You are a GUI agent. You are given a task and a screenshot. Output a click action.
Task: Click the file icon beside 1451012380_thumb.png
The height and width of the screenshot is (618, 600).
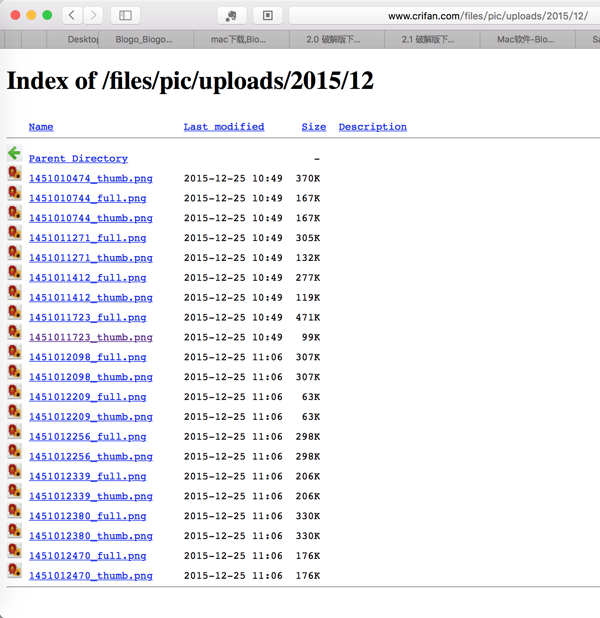15,531
